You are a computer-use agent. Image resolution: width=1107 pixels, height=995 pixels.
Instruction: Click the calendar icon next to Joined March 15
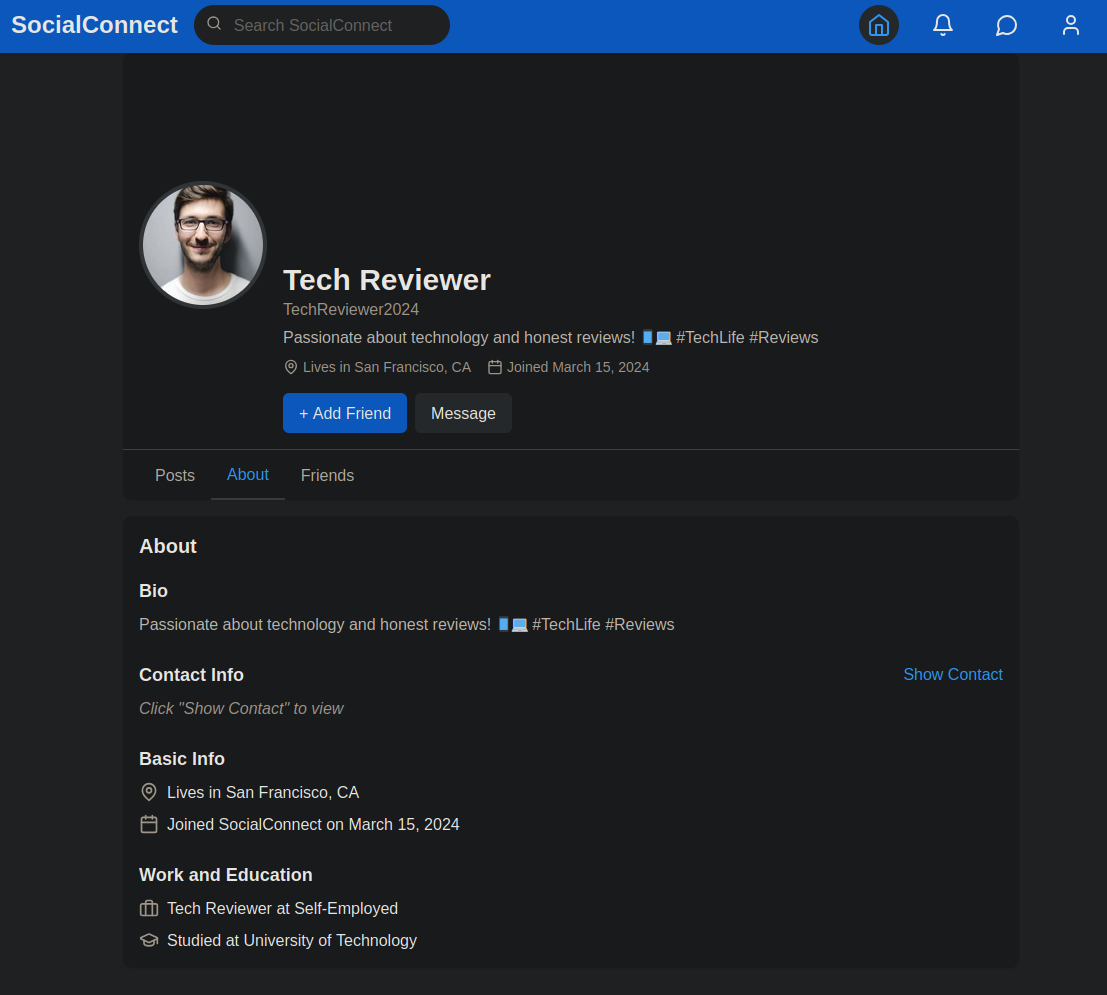494,367
